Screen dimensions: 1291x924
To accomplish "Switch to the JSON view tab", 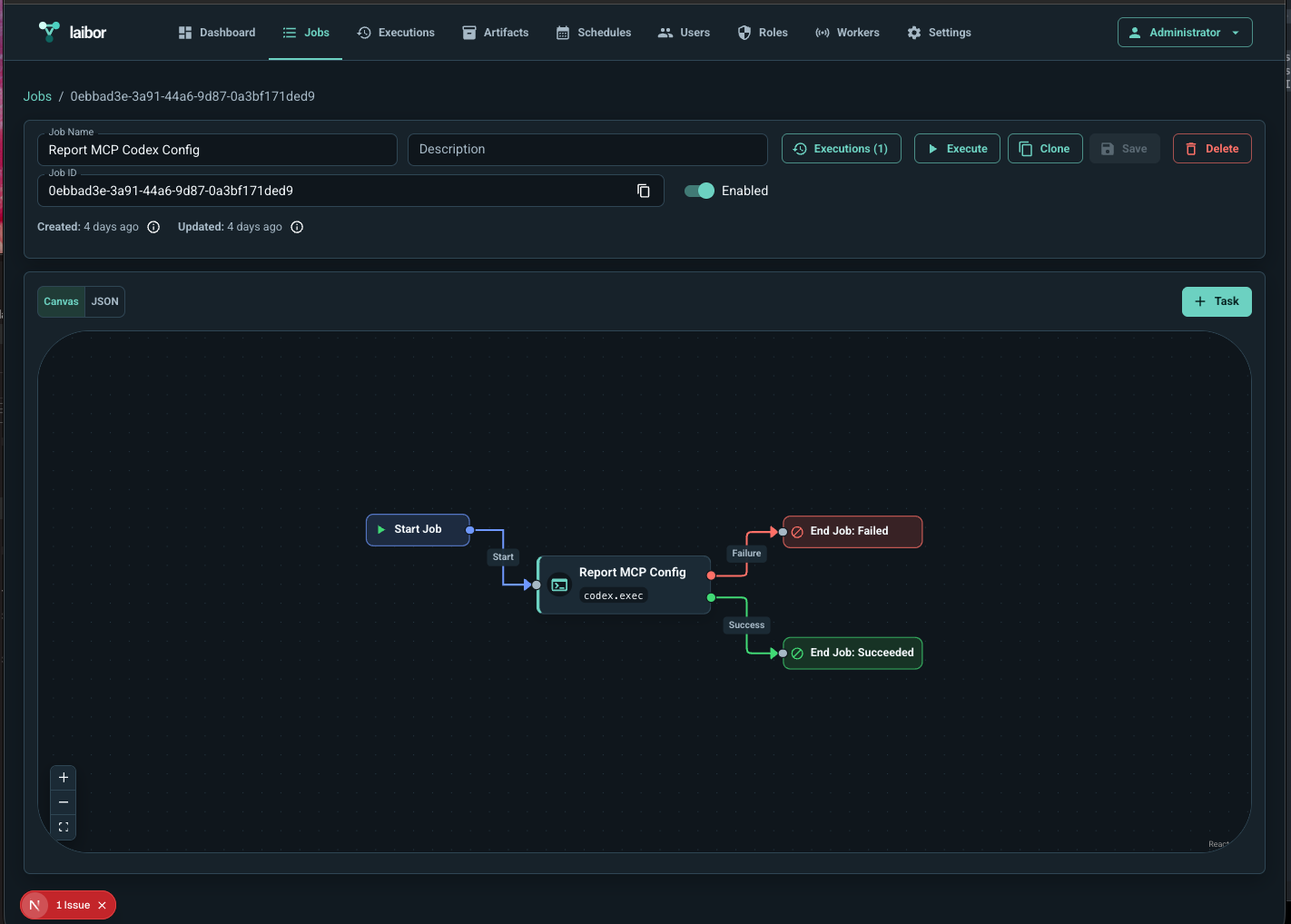I will pos(105,301).
